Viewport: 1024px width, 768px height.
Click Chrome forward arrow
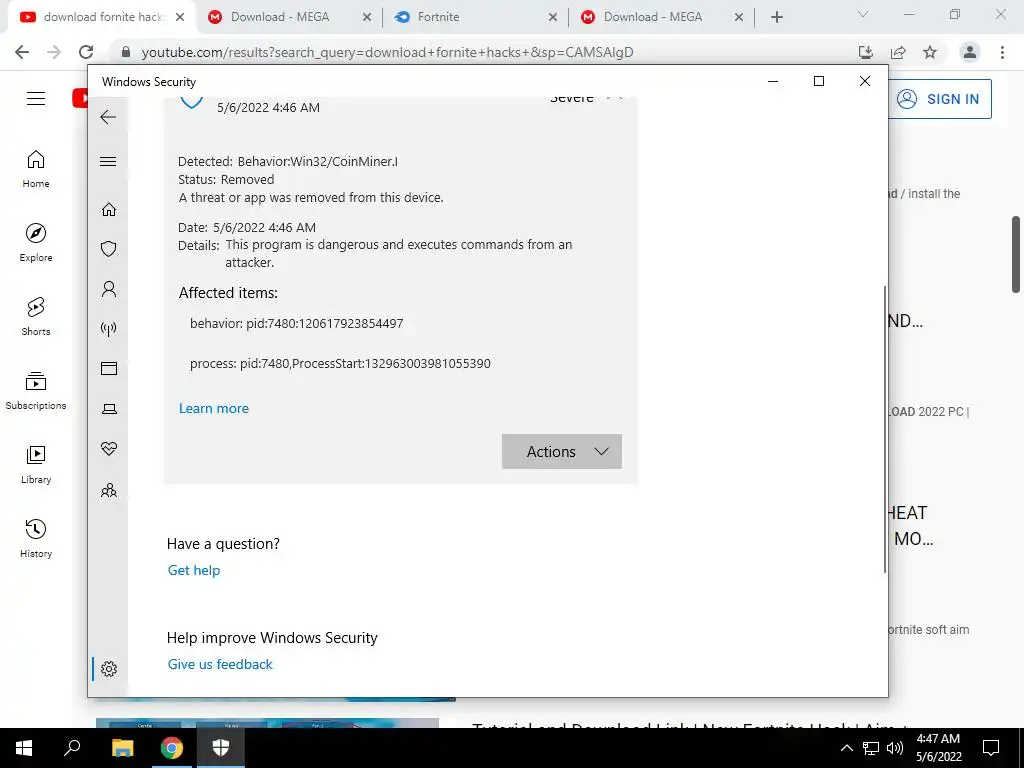(x=54, y=52)
